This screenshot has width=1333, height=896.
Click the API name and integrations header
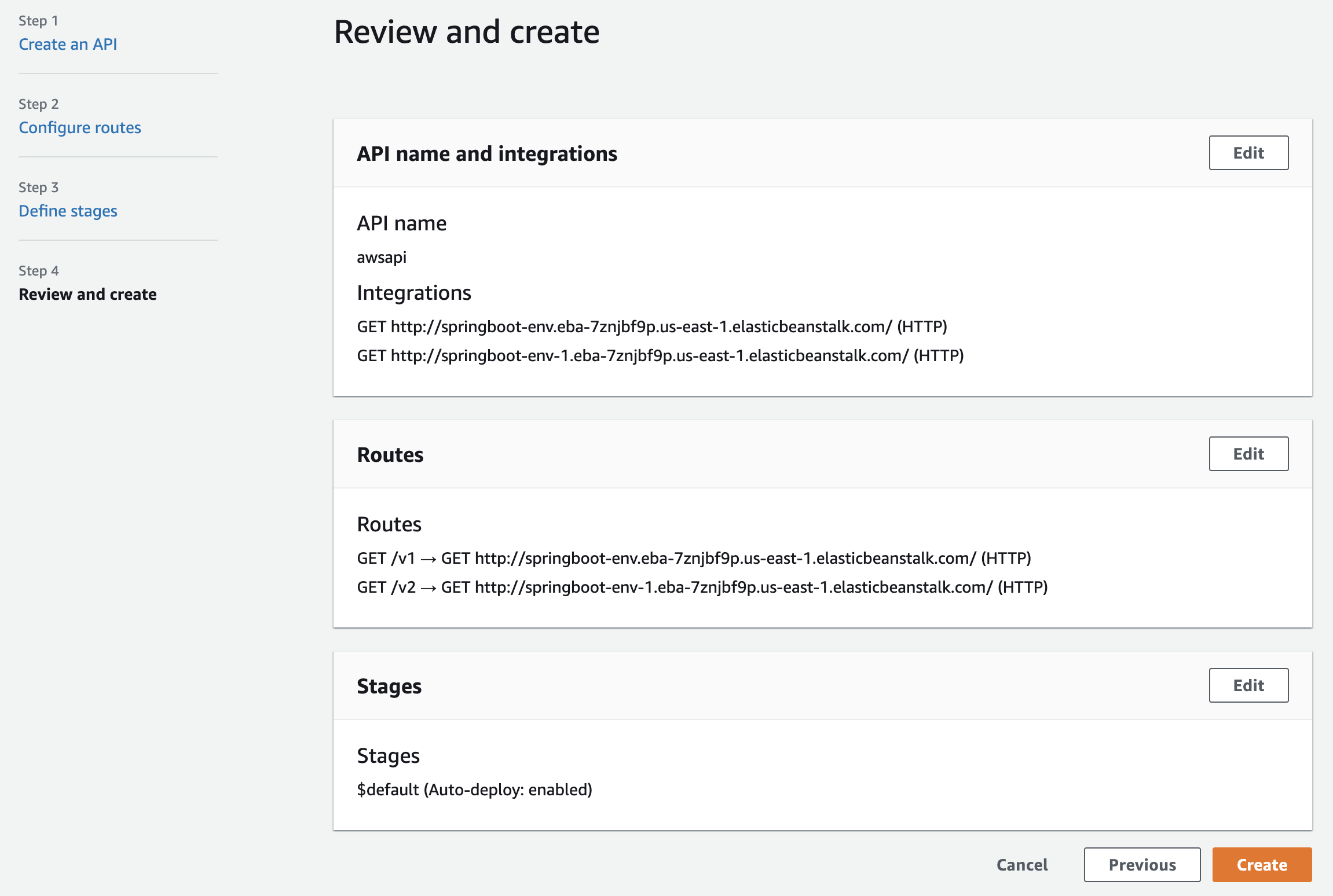[x=487, y=153]
